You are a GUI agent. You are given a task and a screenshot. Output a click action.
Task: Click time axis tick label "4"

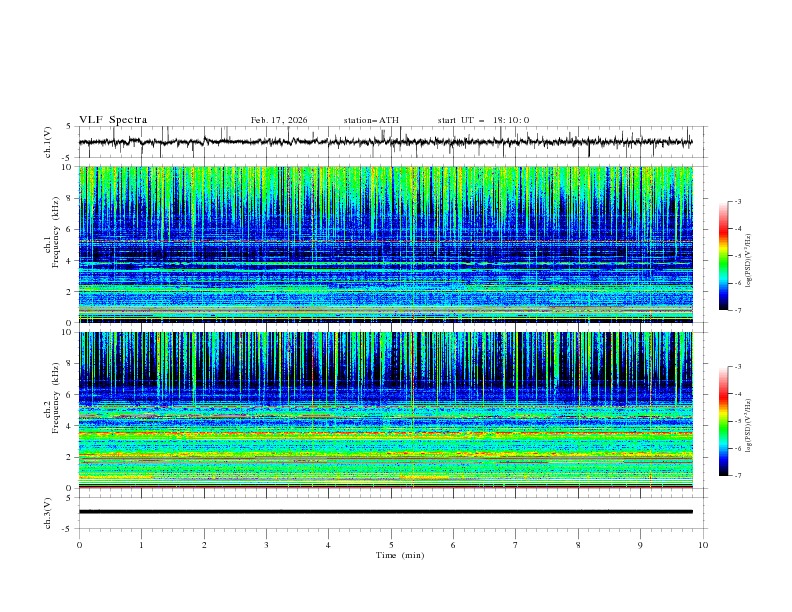tap(328, 545)
